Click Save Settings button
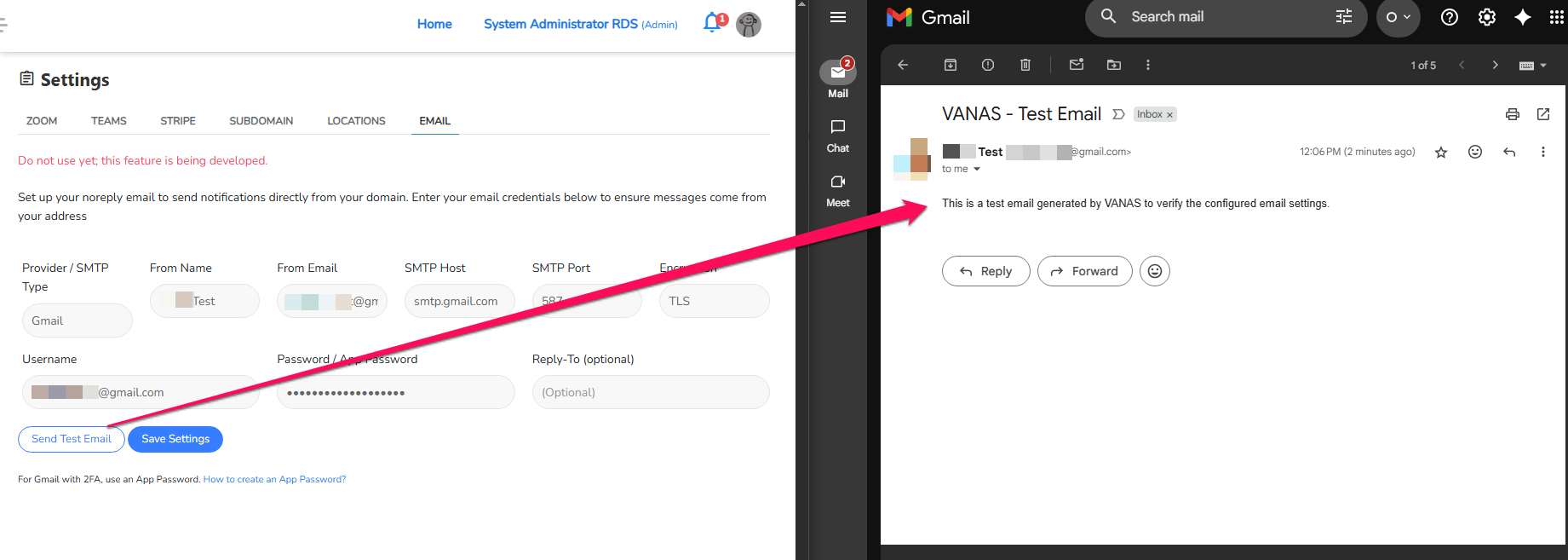 (175, 439)
